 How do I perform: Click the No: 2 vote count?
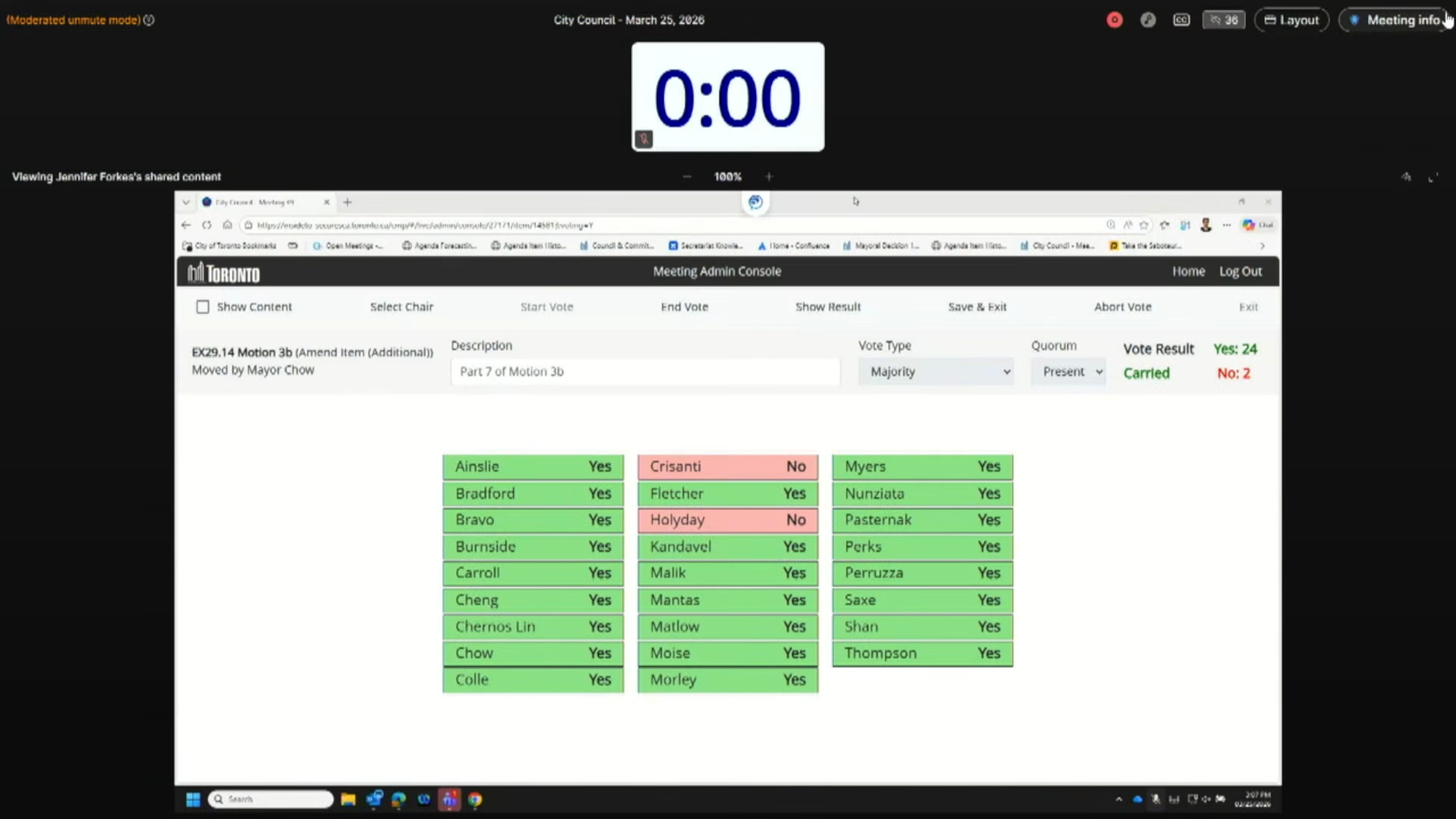1234,373
